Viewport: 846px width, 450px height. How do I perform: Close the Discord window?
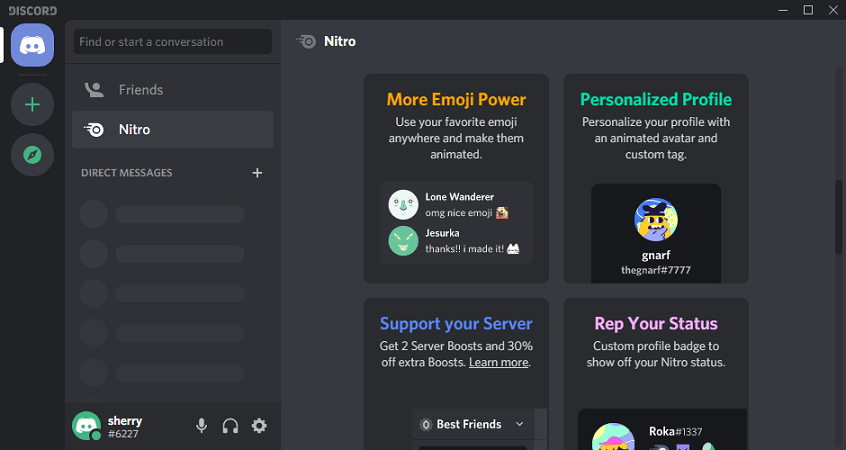833,10
